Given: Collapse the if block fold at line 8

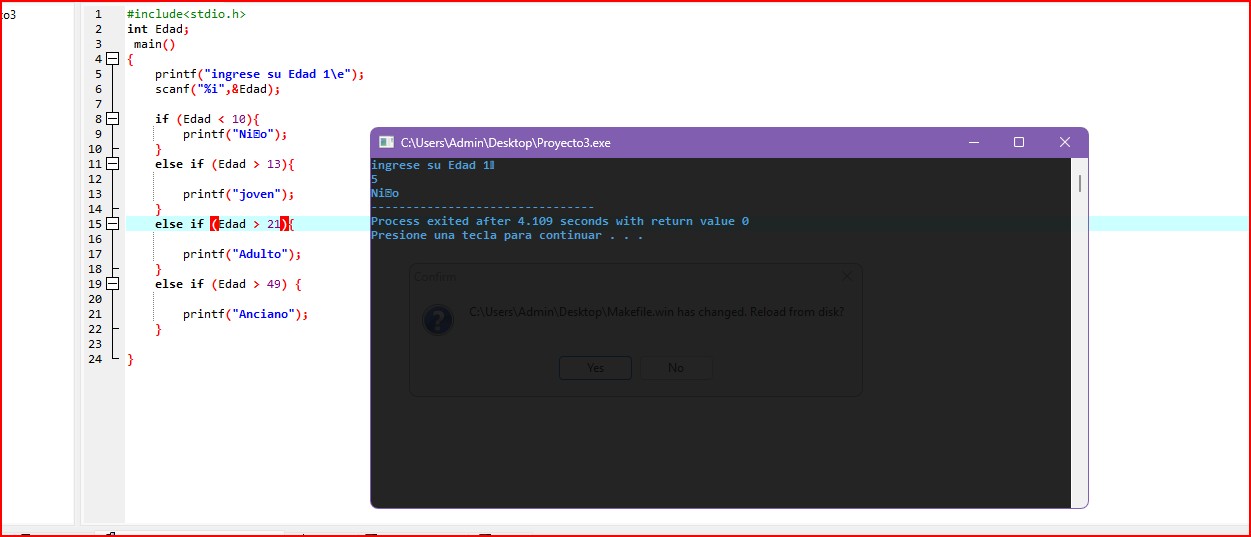Looking at the screenshot, I should click(113, 119).
